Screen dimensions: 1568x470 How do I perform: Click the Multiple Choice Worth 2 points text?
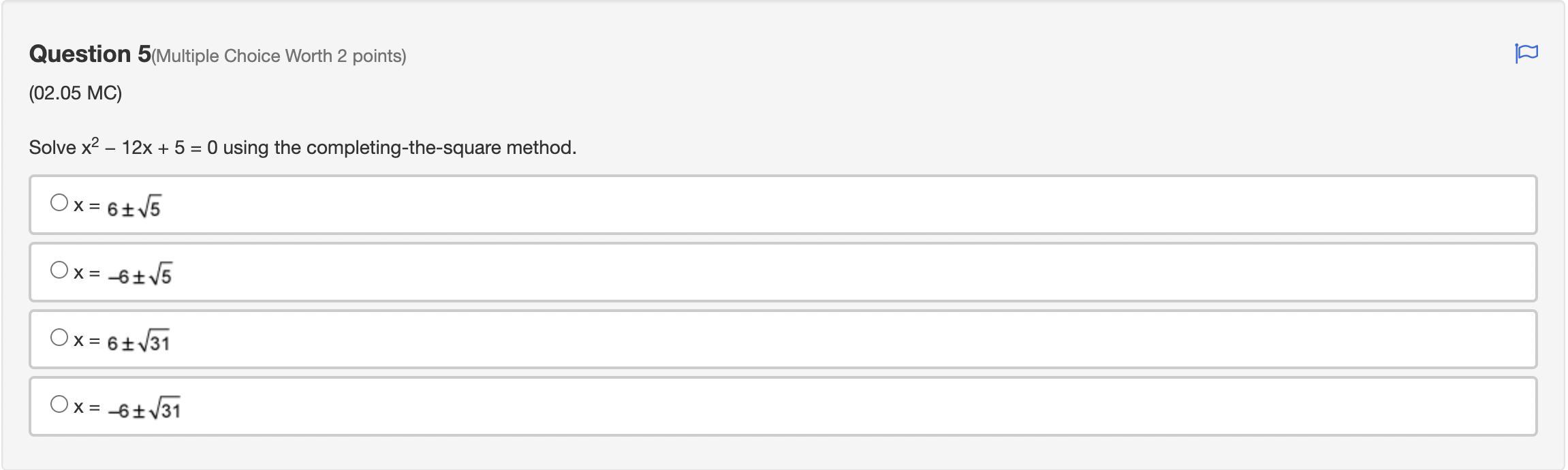click(x=279, y=57)
